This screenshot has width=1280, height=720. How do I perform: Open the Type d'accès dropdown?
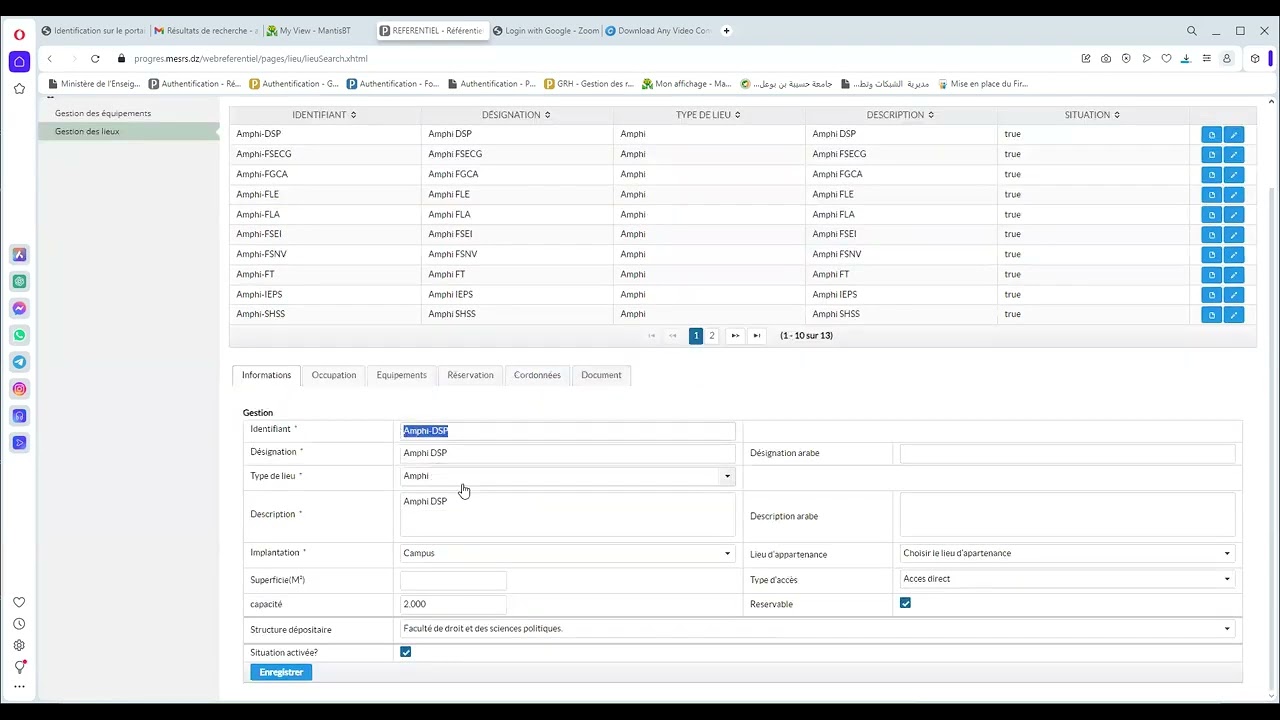1067,579
